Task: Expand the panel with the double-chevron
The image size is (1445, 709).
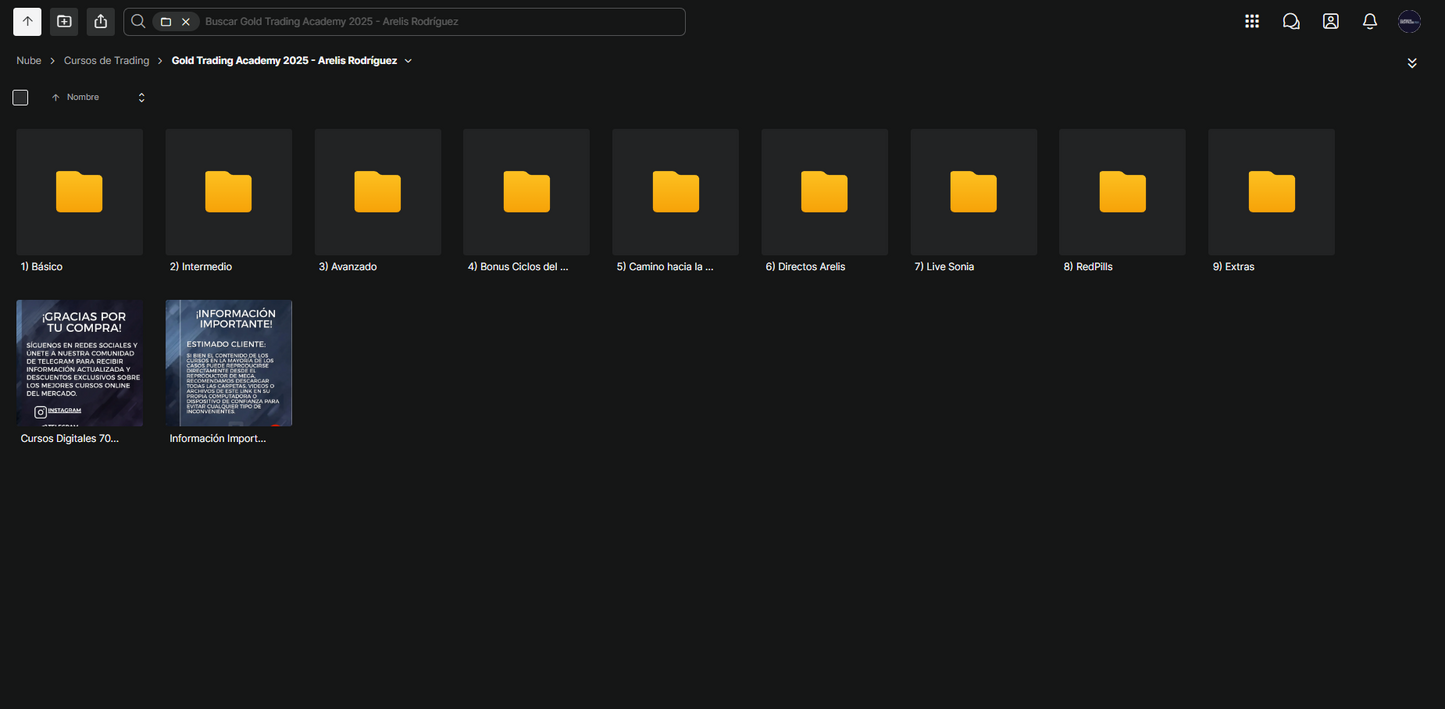Action: (1412, 63)
